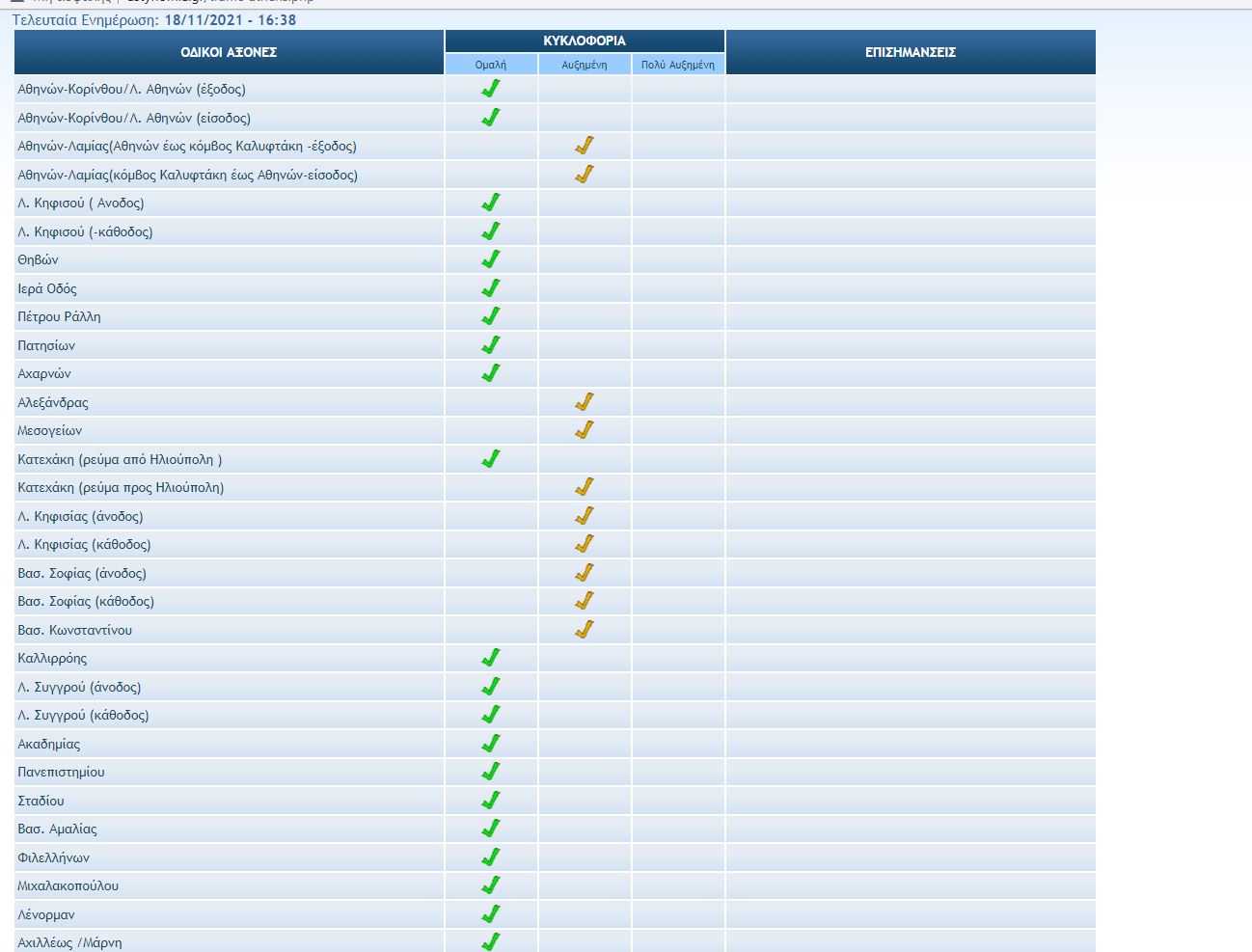
Task: Click the green checkmark for Καλλιρρόης
Action: coord(491,658)
